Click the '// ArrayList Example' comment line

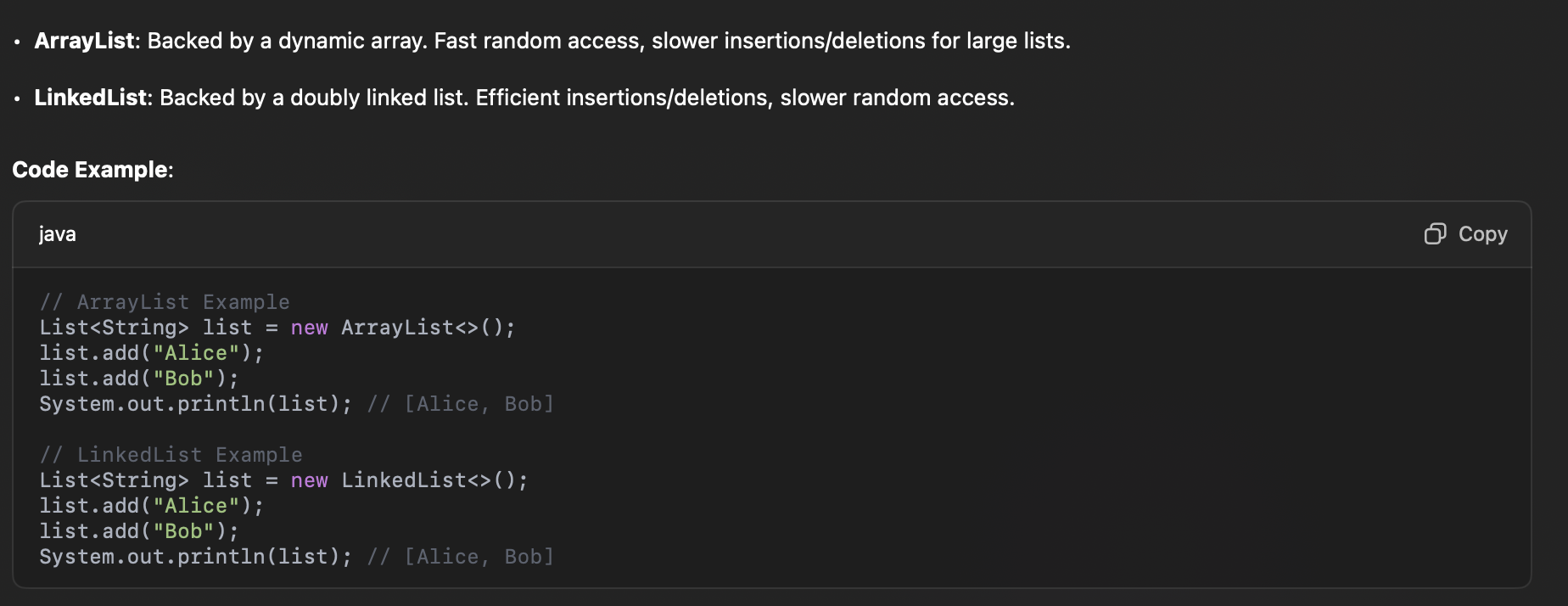click(165, 302)
